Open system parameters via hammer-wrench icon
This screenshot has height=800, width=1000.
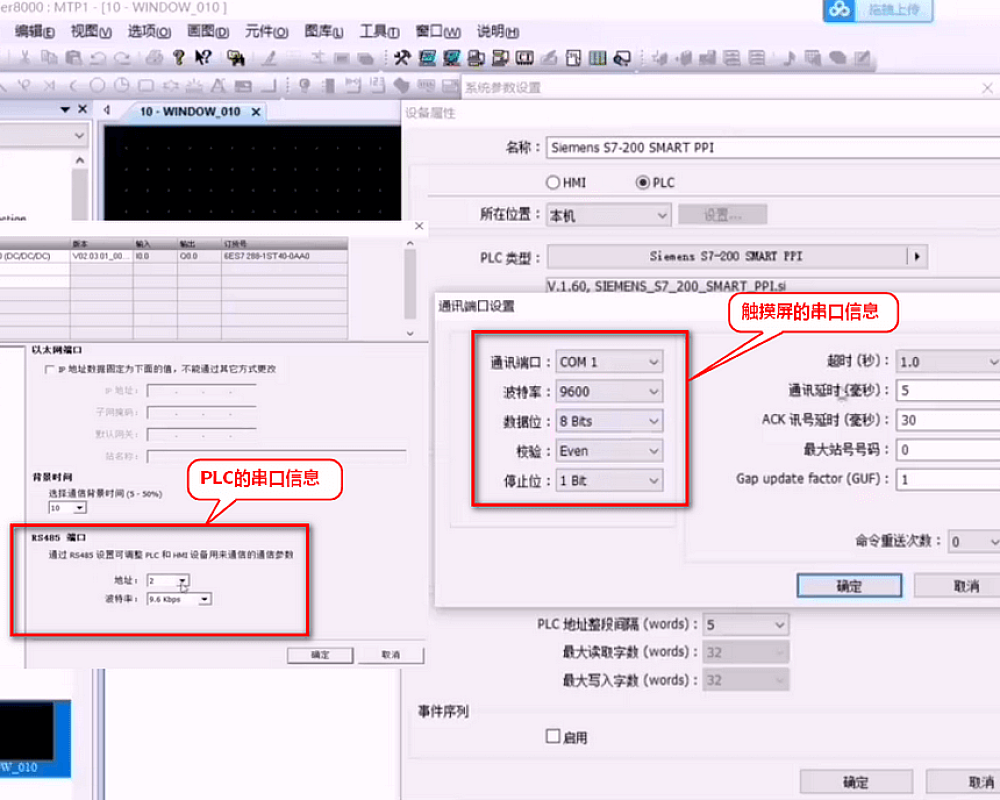[402, 57]
